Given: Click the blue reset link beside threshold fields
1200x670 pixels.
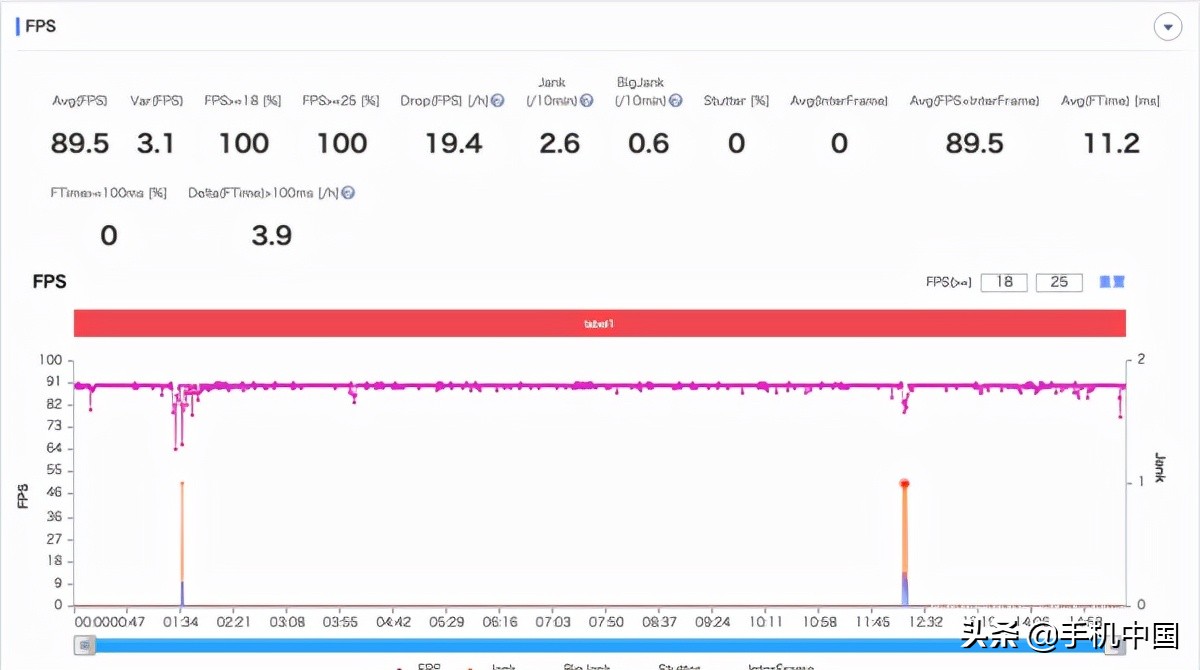Looking at the screenshot, I should tap(1112, 282).
